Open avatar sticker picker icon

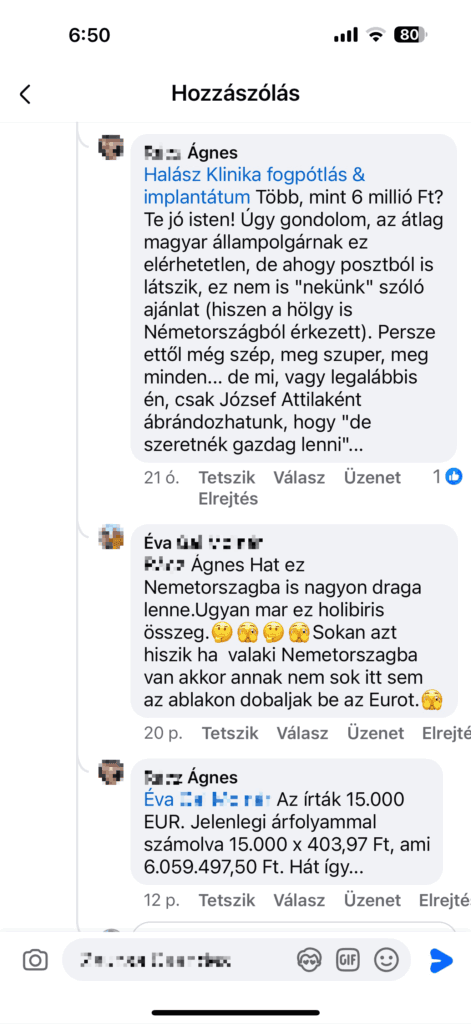click(308, 959)
